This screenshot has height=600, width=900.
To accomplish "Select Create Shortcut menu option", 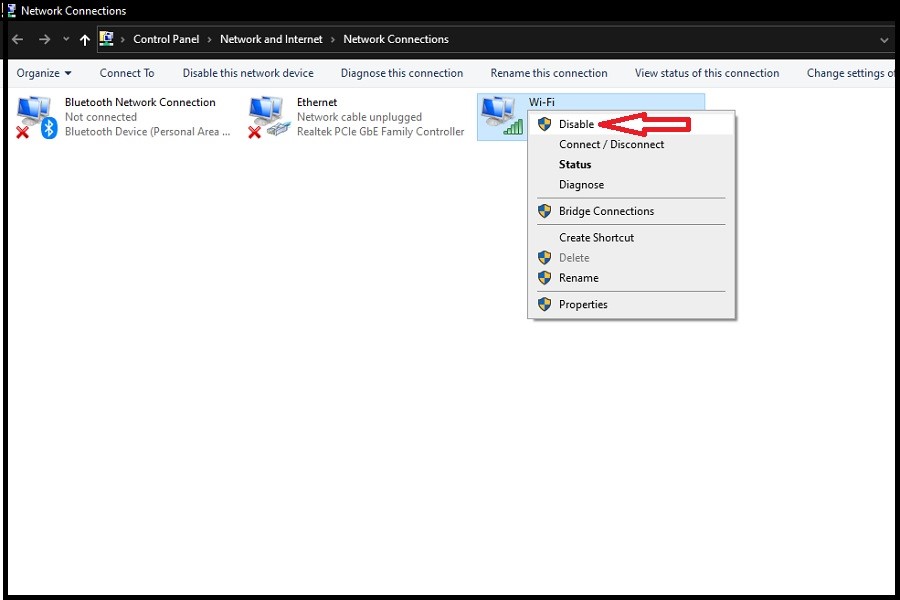I will 596,237.
